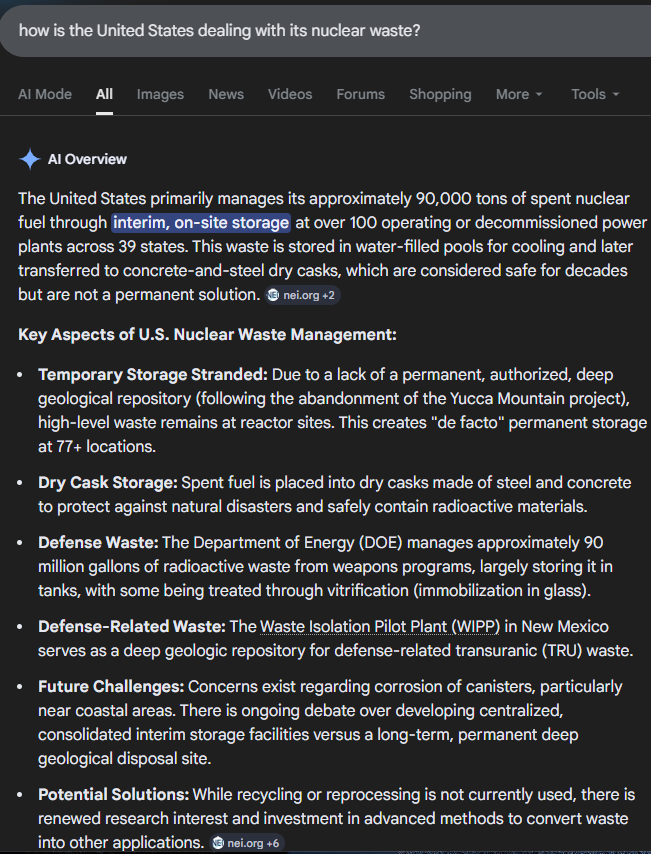Click the 'Temporary Storage Stranded:' bullet title
Image resolution: width=651 pixels, height=854 pixels.
pyautogui.click(x=153, y=375)
